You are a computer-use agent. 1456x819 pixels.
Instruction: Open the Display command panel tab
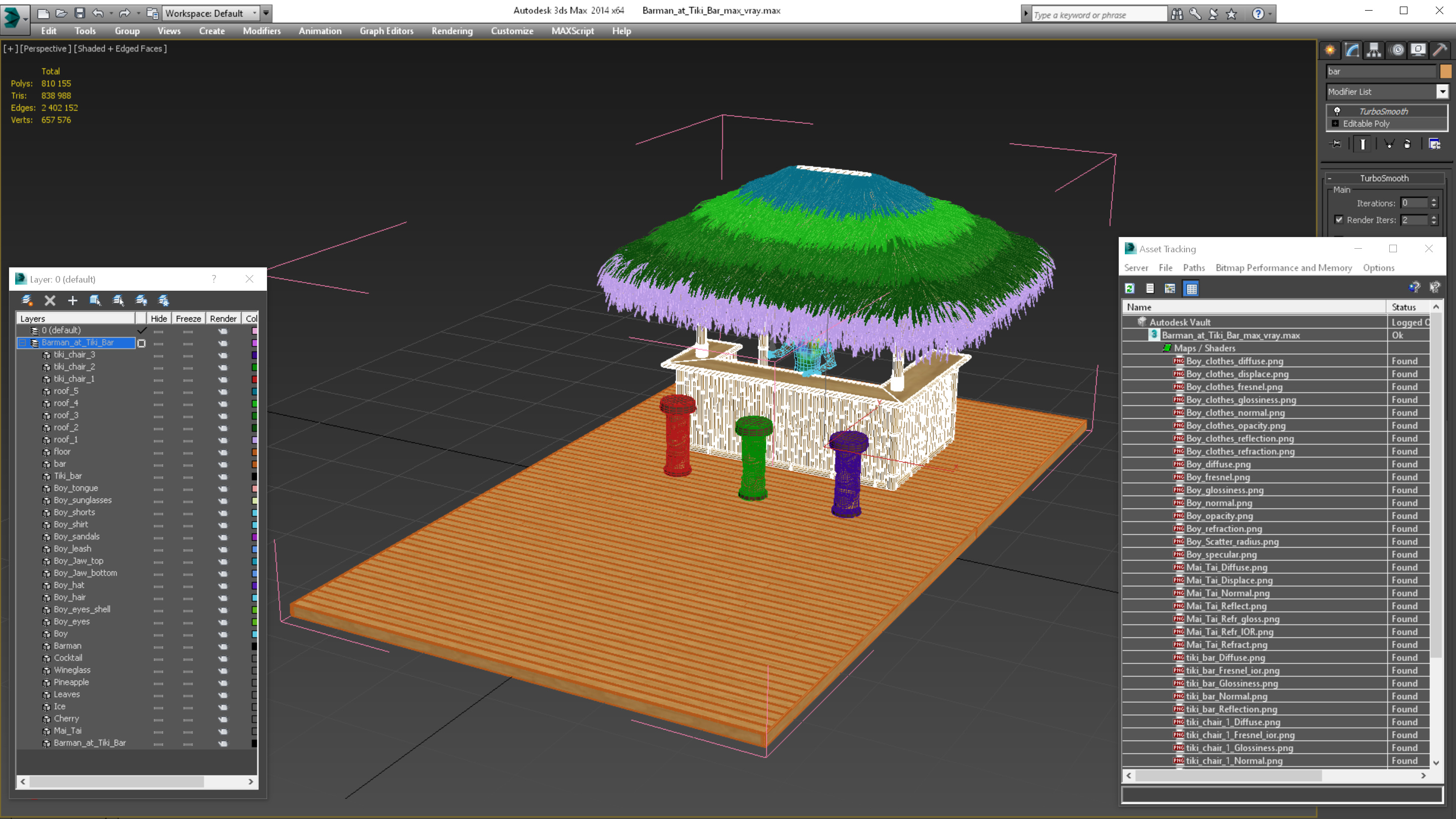coord(1418,50)
